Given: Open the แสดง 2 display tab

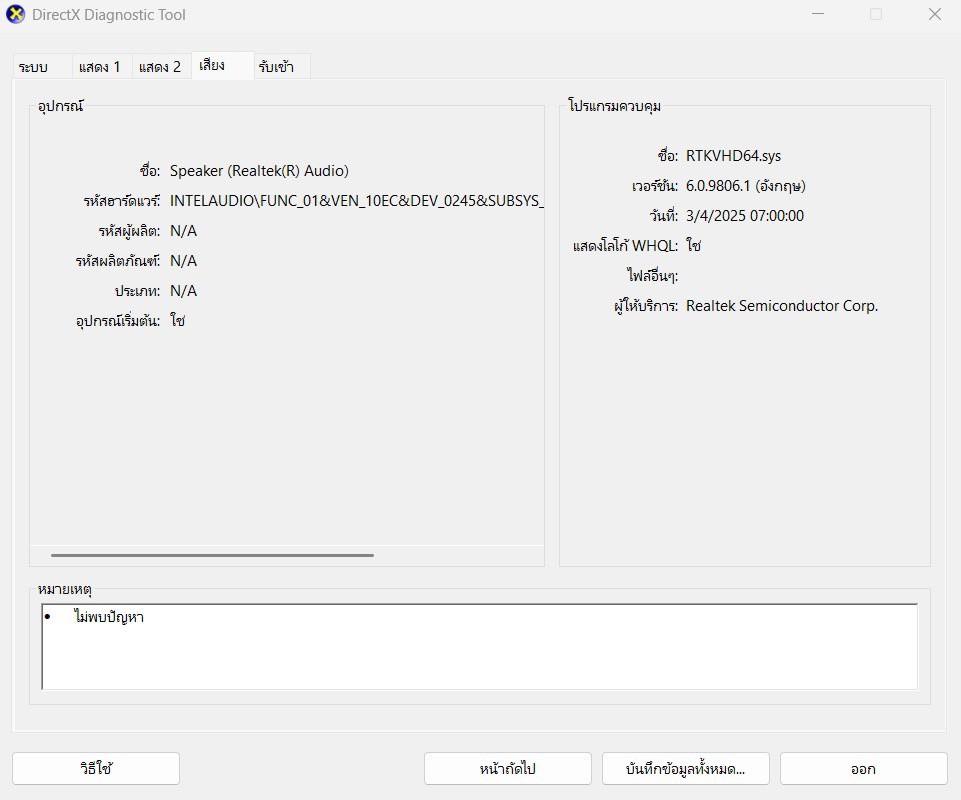Looking at the screenshot, I should (x=160, y=66).
